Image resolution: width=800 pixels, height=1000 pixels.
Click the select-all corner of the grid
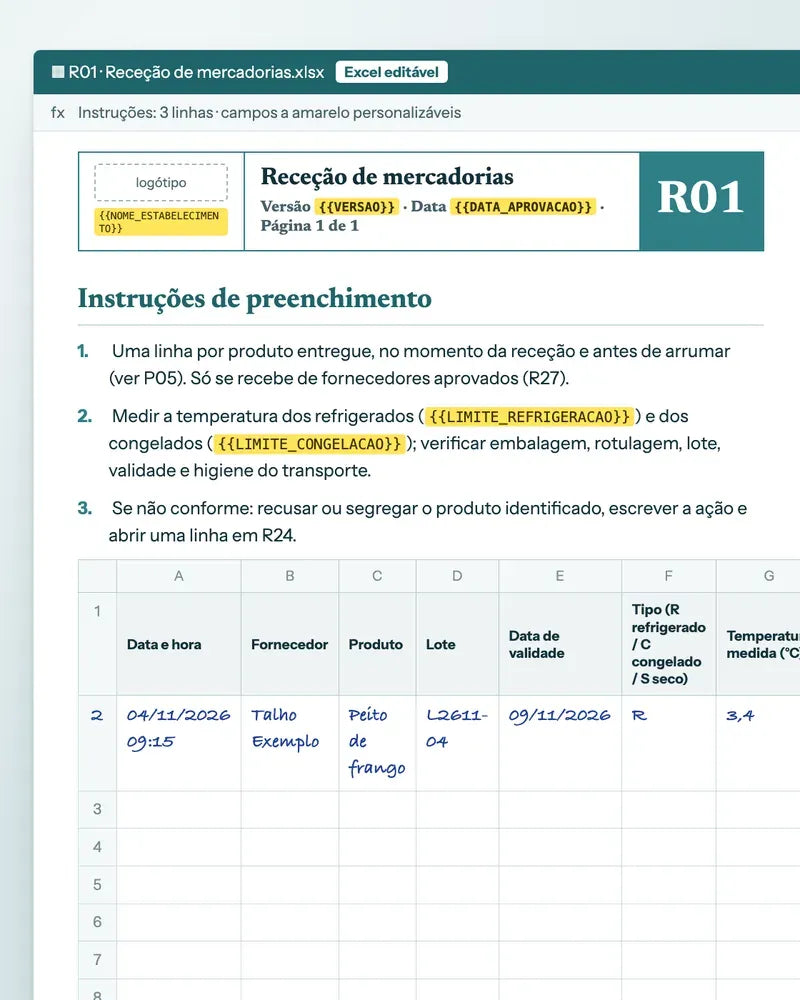pyautogui.click(x=98, y=576)
